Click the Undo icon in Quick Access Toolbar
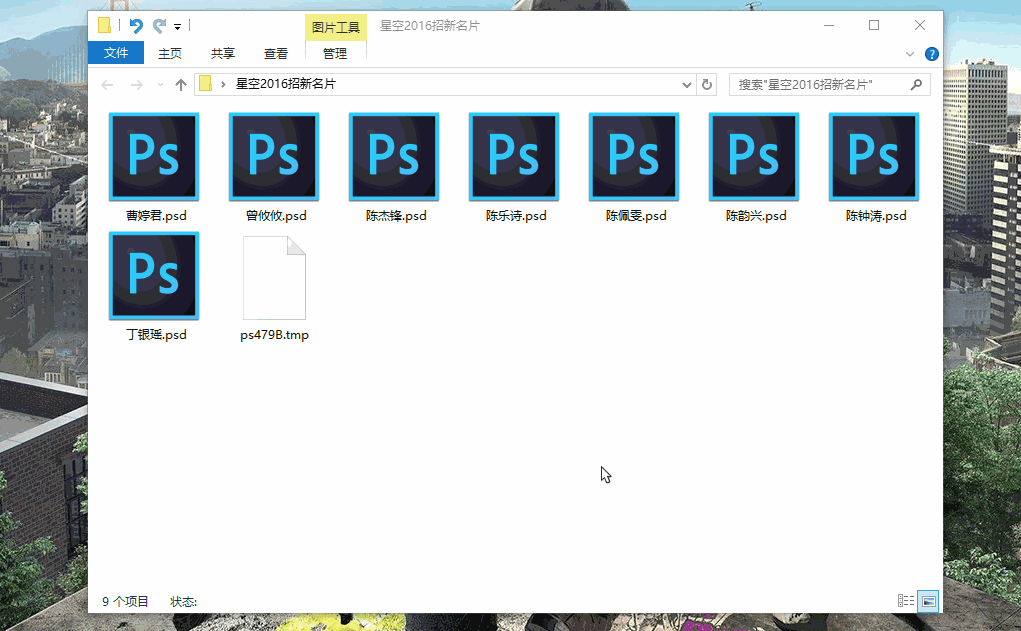1021x631 pixels. click(137, 25)
